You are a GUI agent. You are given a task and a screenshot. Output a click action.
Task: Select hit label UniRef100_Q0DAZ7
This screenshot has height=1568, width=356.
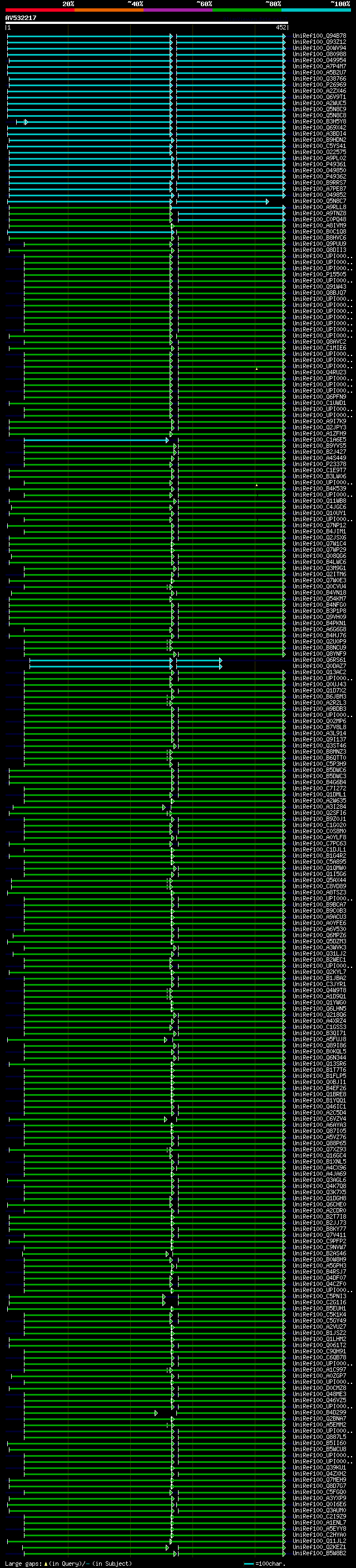point(319,666)
